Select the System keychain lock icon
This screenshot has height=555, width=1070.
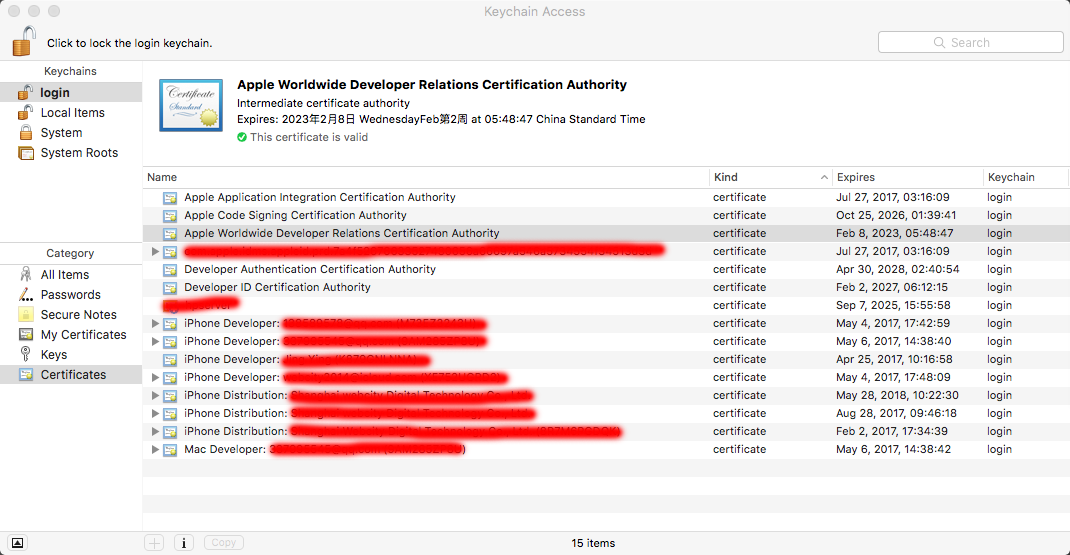26,132
